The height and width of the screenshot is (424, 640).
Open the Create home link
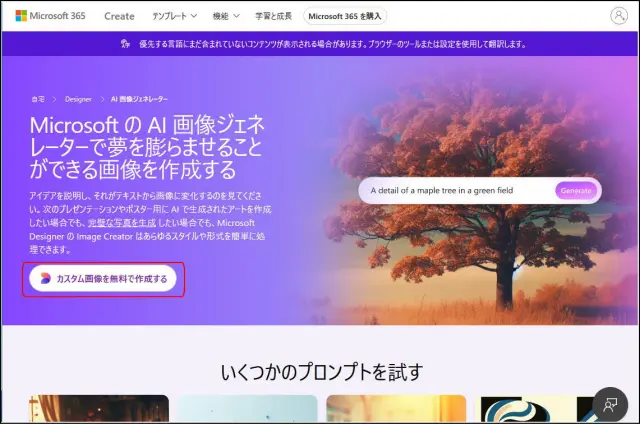coord(119,16)
